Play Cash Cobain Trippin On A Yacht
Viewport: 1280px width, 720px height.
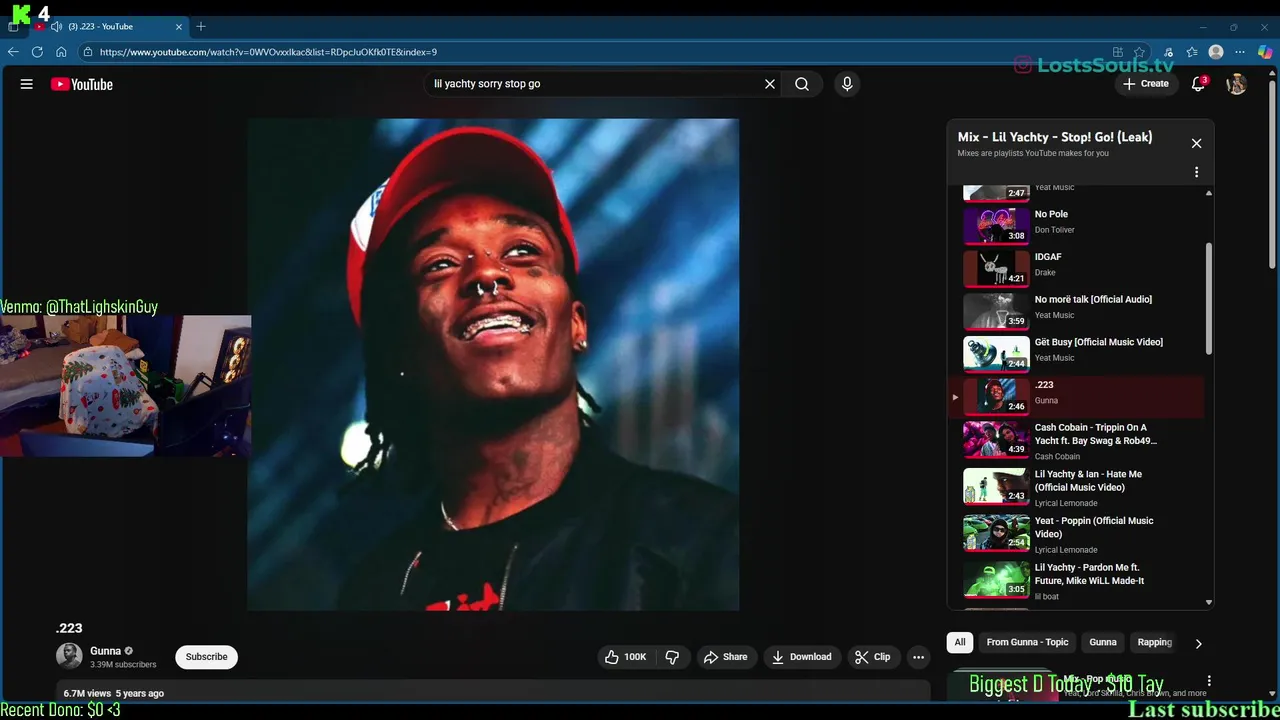[1075, 441]
